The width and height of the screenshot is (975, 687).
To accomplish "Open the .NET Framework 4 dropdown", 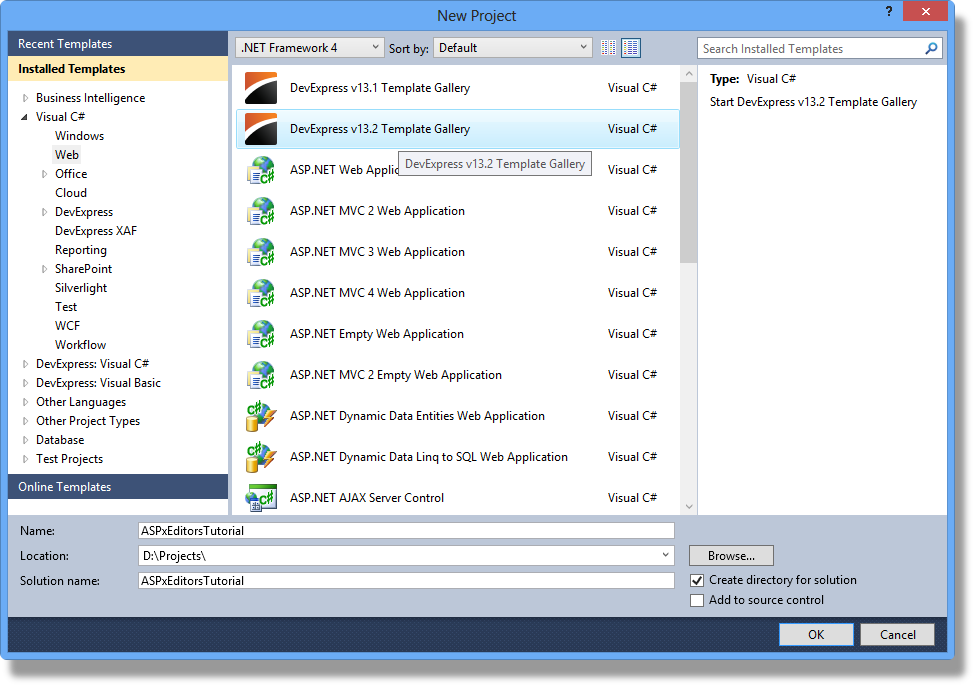I will pos(310,48).
